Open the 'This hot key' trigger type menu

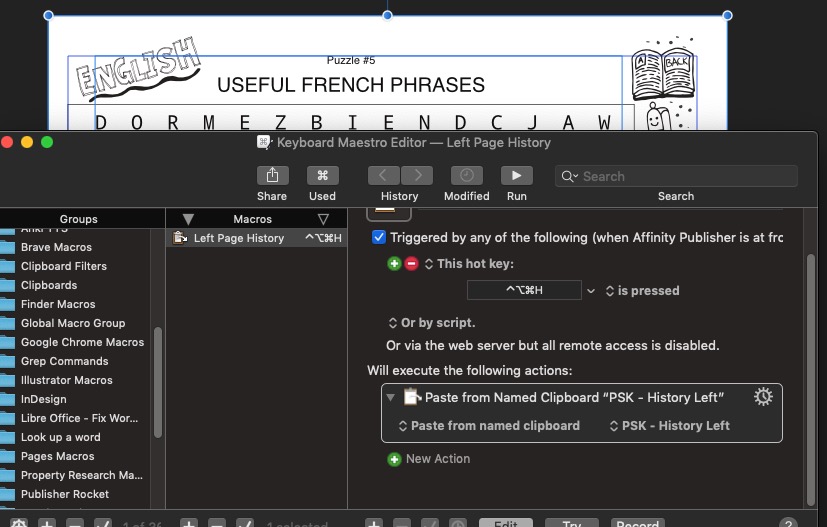(x=469, y=263)
